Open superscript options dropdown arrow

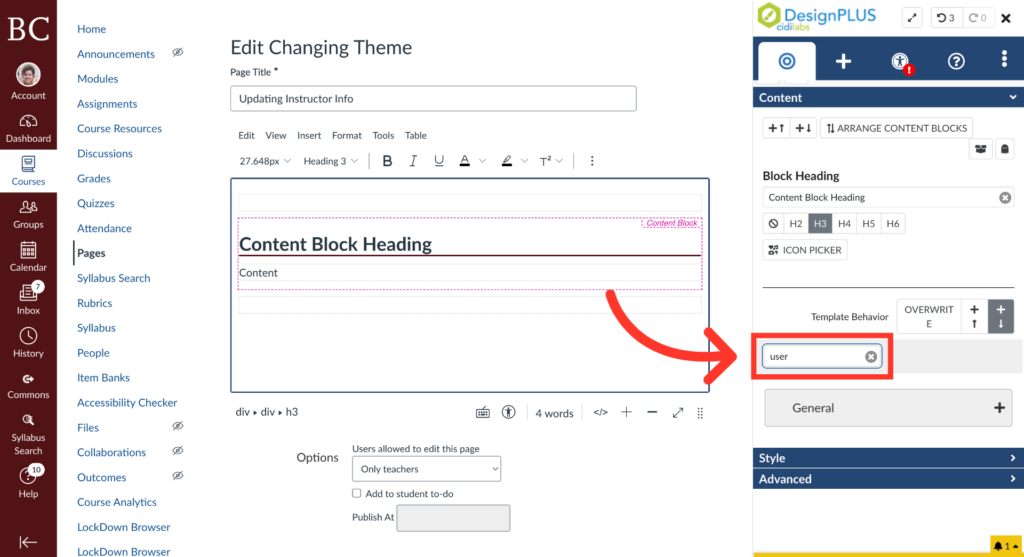tap(559, 161)
